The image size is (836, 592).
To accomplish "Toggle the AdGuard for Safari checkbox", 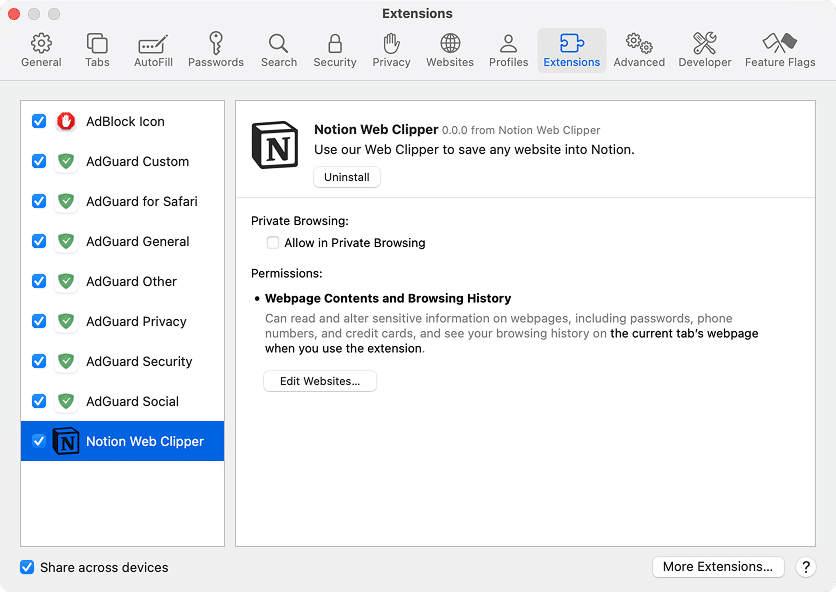I will tap(39, 201).
